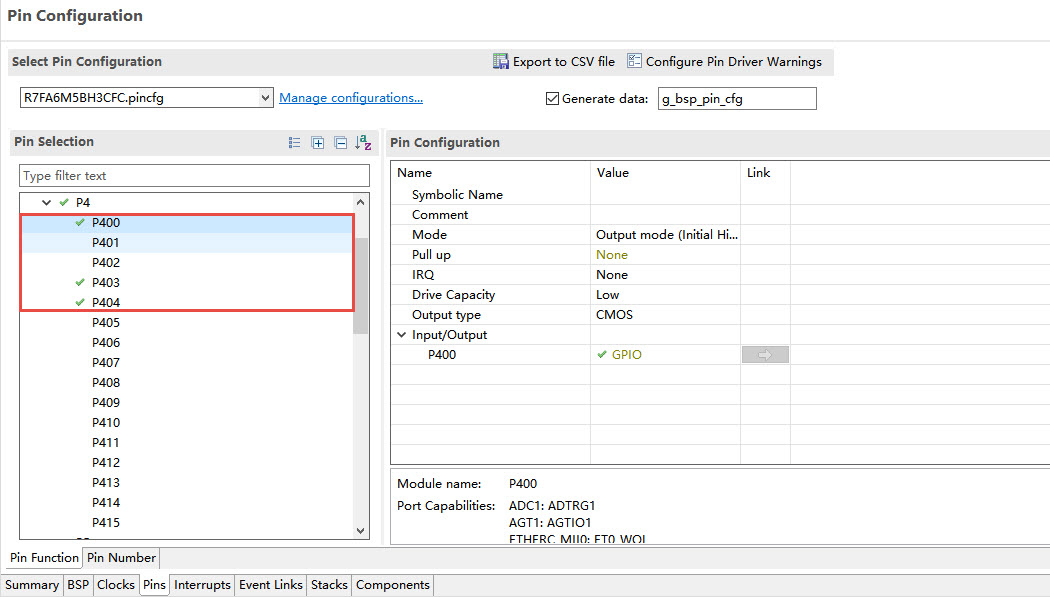Open the Interrupts tab

tap(202, 585)
